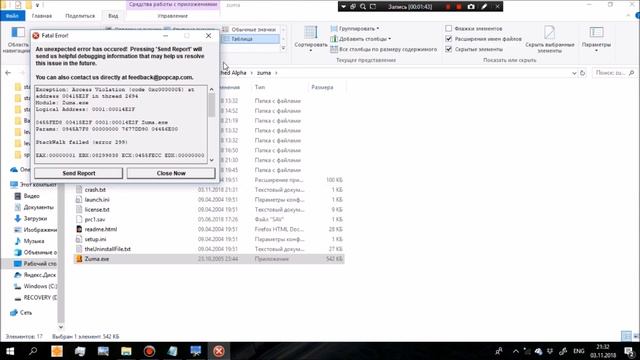Open Сеть in navigation pane
The width and height of the screenshot is (640, 360).
pyautogui.click(x=25, y=313)
